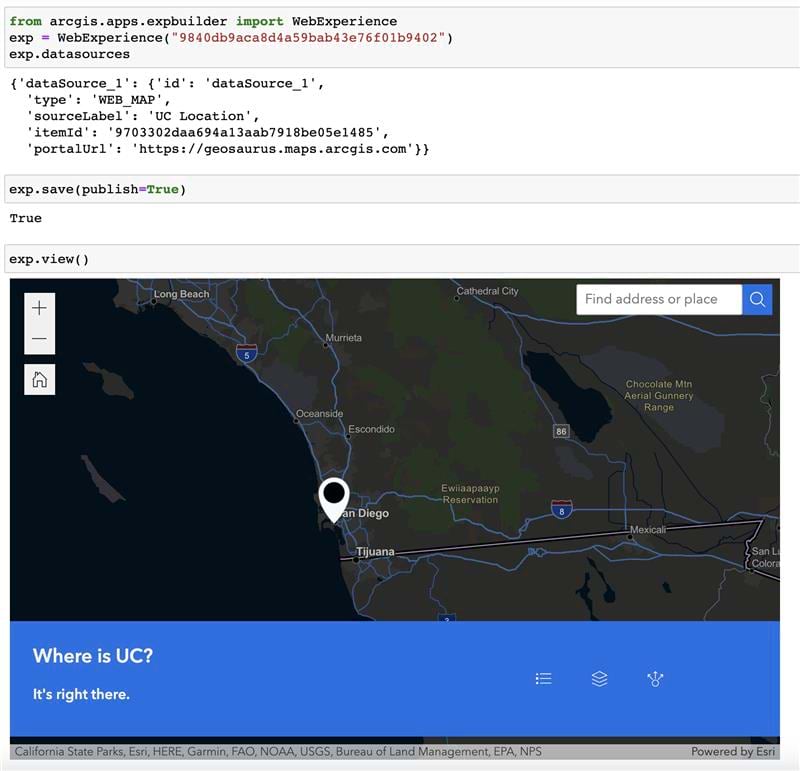The image size is (800, 771).
Task: Click the Mexicali map label
Action: point(647,530)
